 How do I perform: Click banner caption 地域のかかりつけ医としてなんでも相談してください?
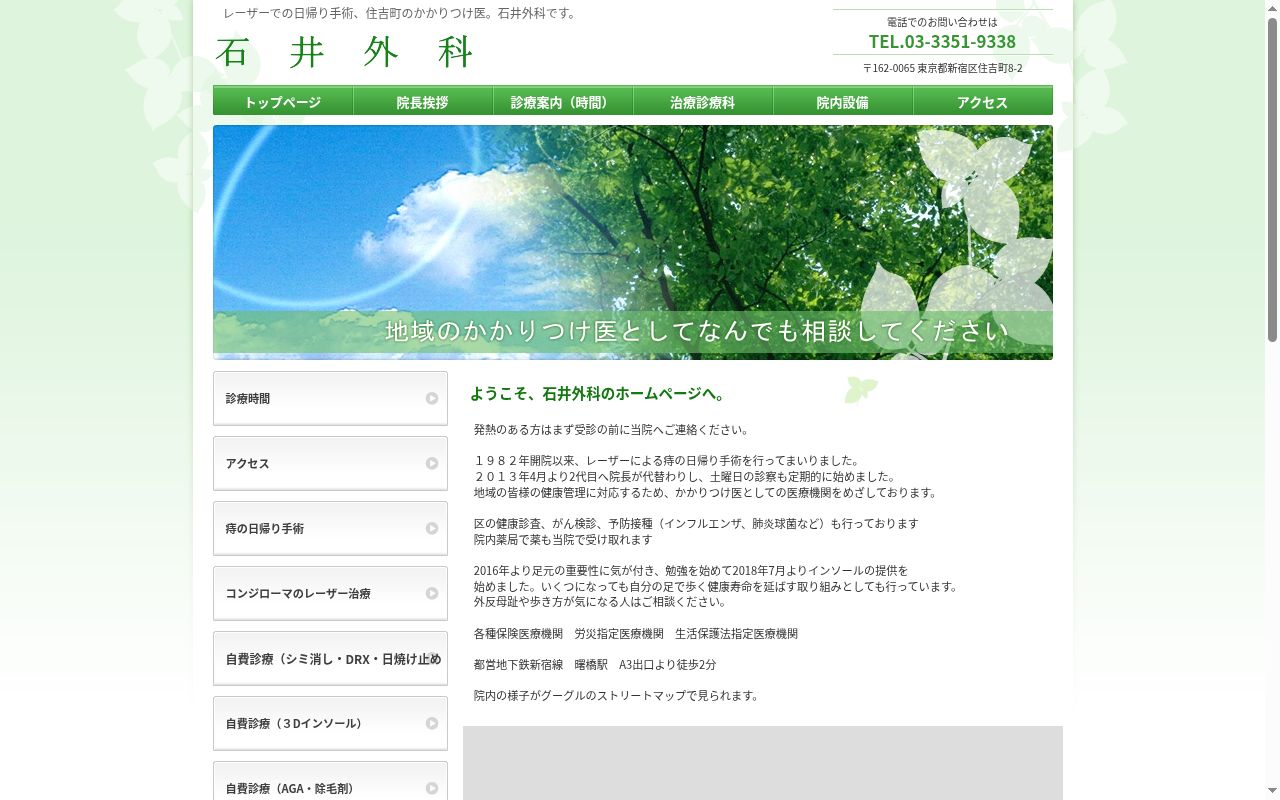tap(697, 331)
